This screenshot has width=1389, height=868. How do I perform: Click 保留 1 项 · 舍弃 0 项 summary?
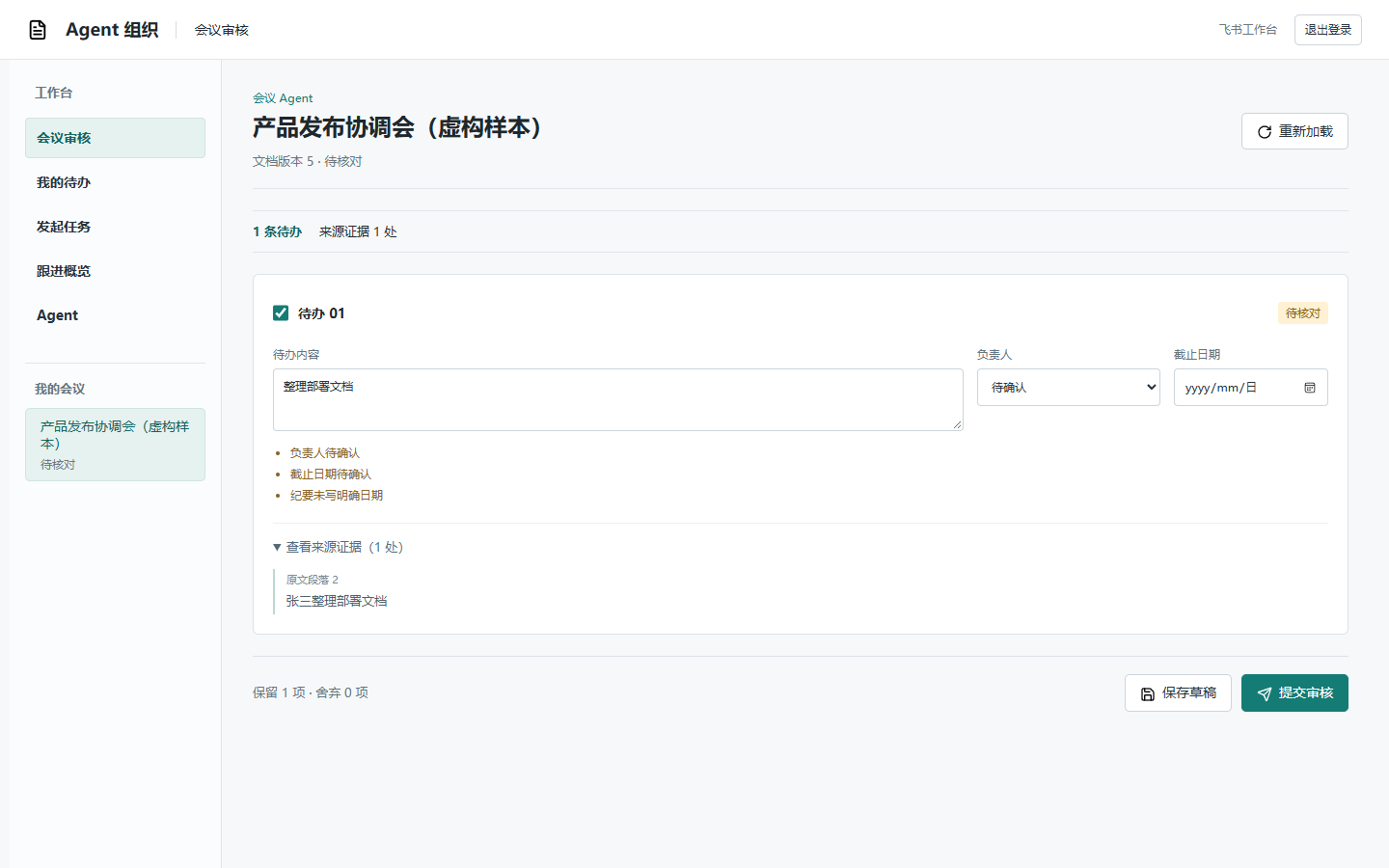(311, 692)
